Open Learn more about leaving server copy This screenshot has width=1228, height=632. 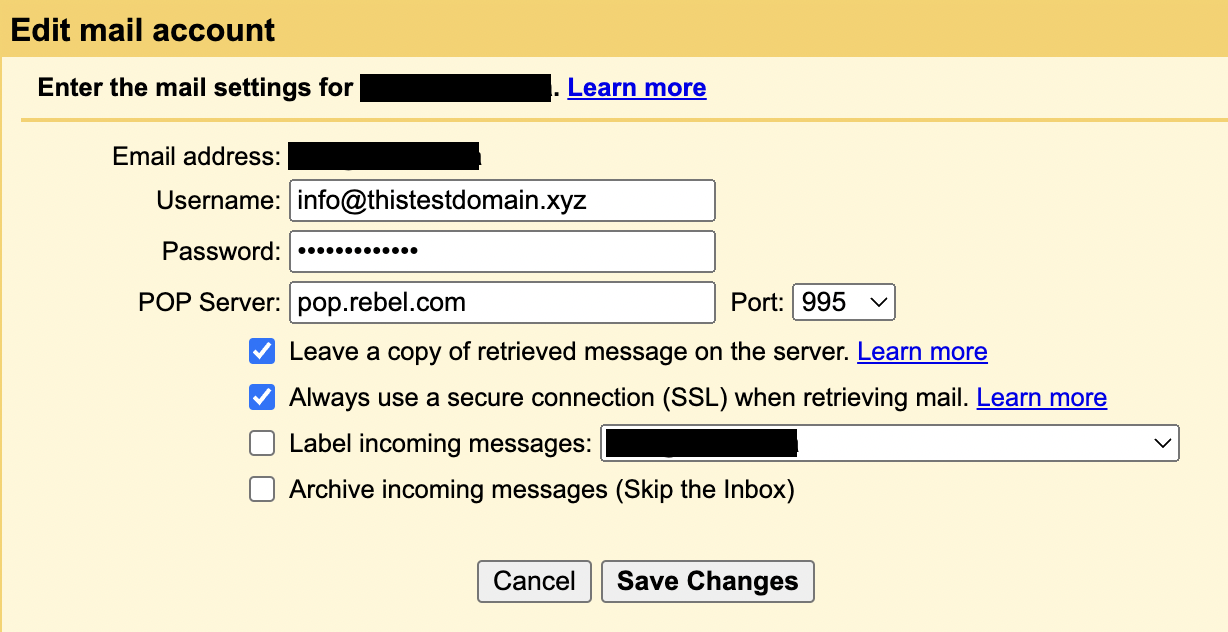pos(922,351)
